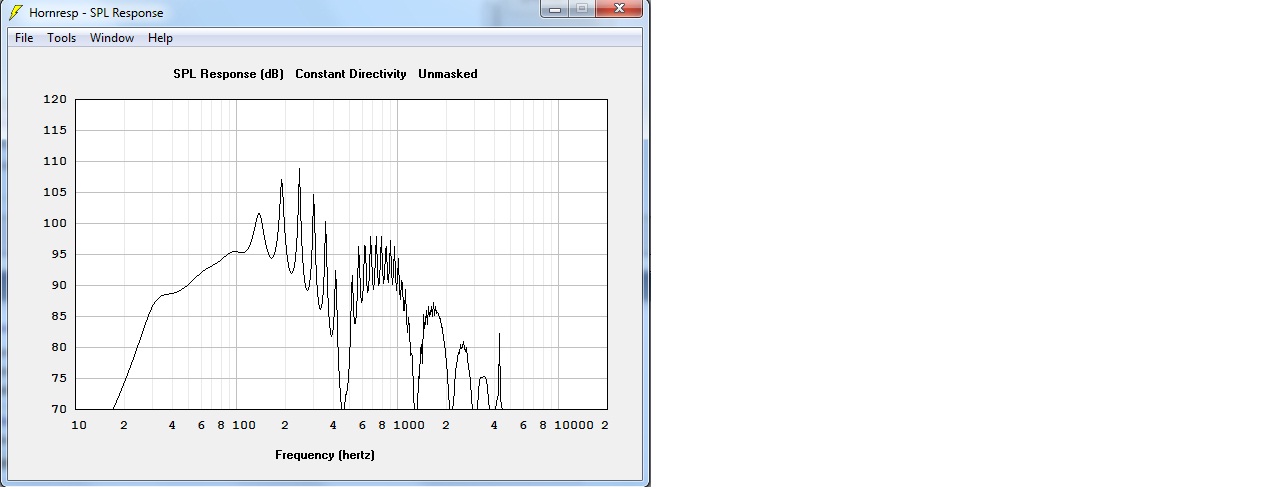Click the 85 dB axis value
Image resolution: width=1270 pixels, height=489 pixels.
(x=58, y=316)
